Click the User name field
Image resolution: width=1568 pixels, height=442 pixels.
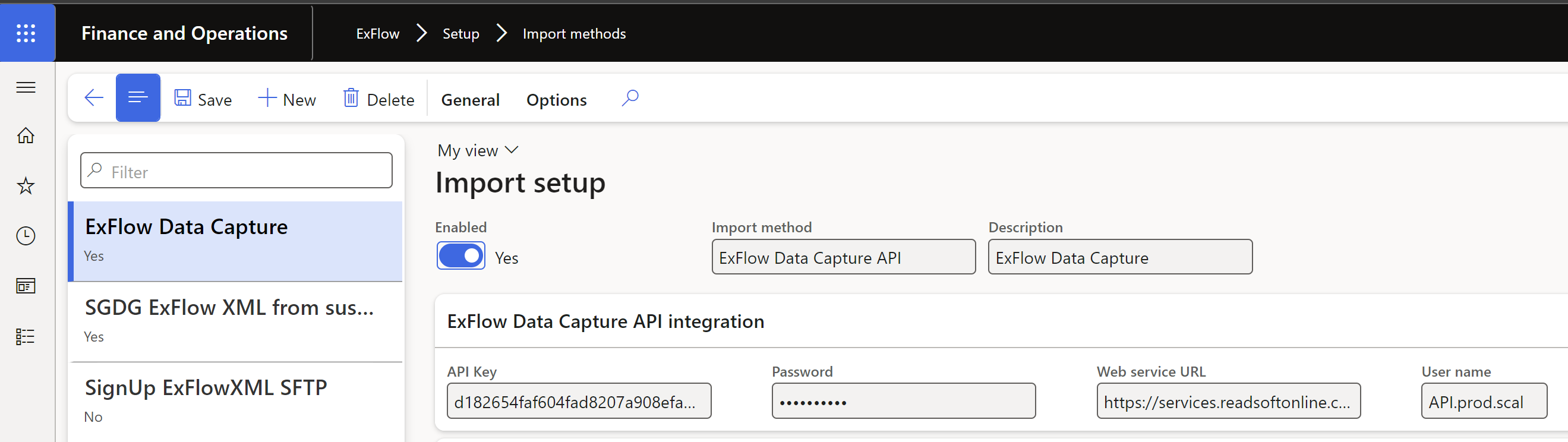point(1484,400)
